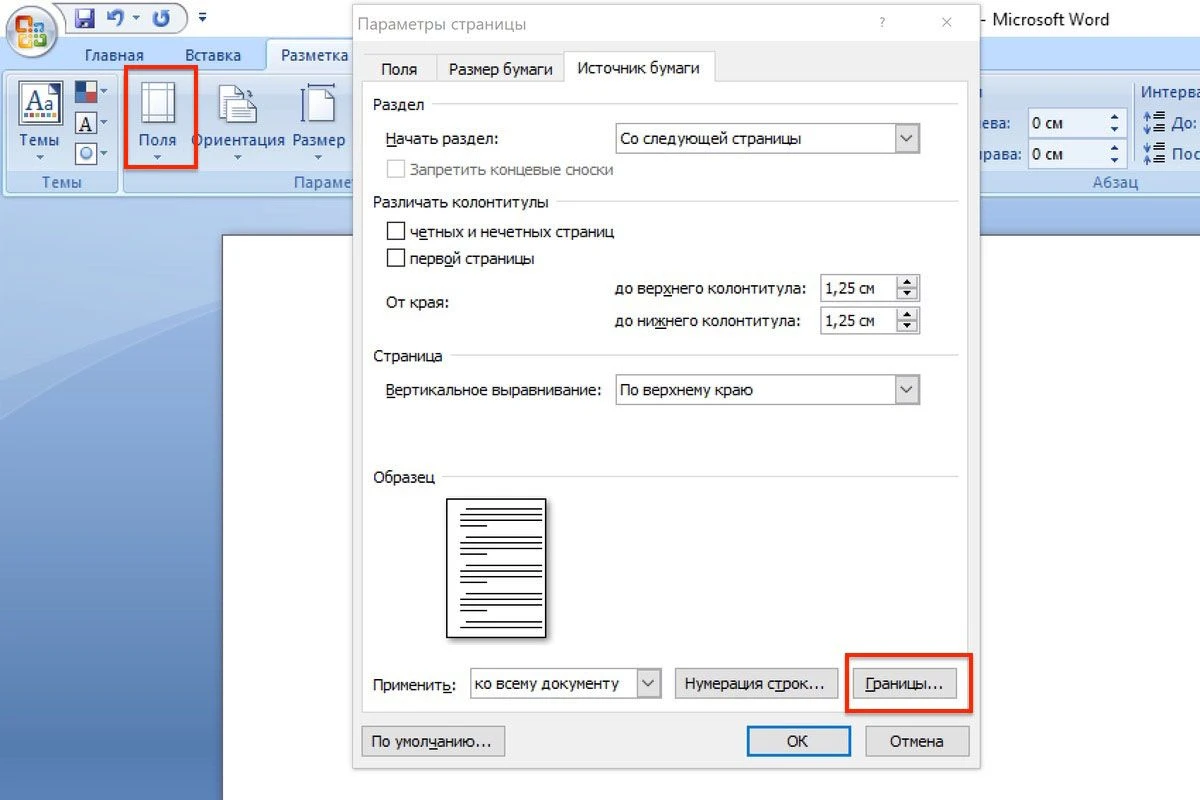Switch to the Поля dialog tab
Viewport: 1200px width, 800px height.
click(x=399, y=68)
